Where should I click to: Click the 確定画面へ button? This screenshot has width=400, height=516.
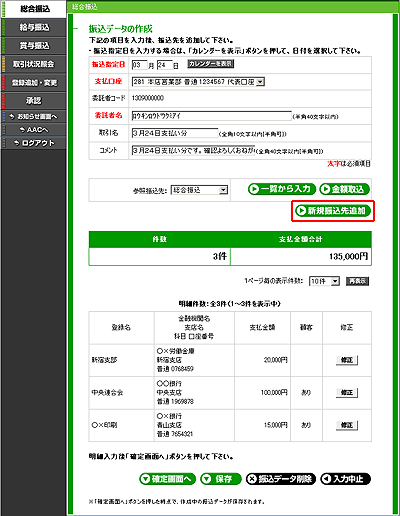coord(167,479)
